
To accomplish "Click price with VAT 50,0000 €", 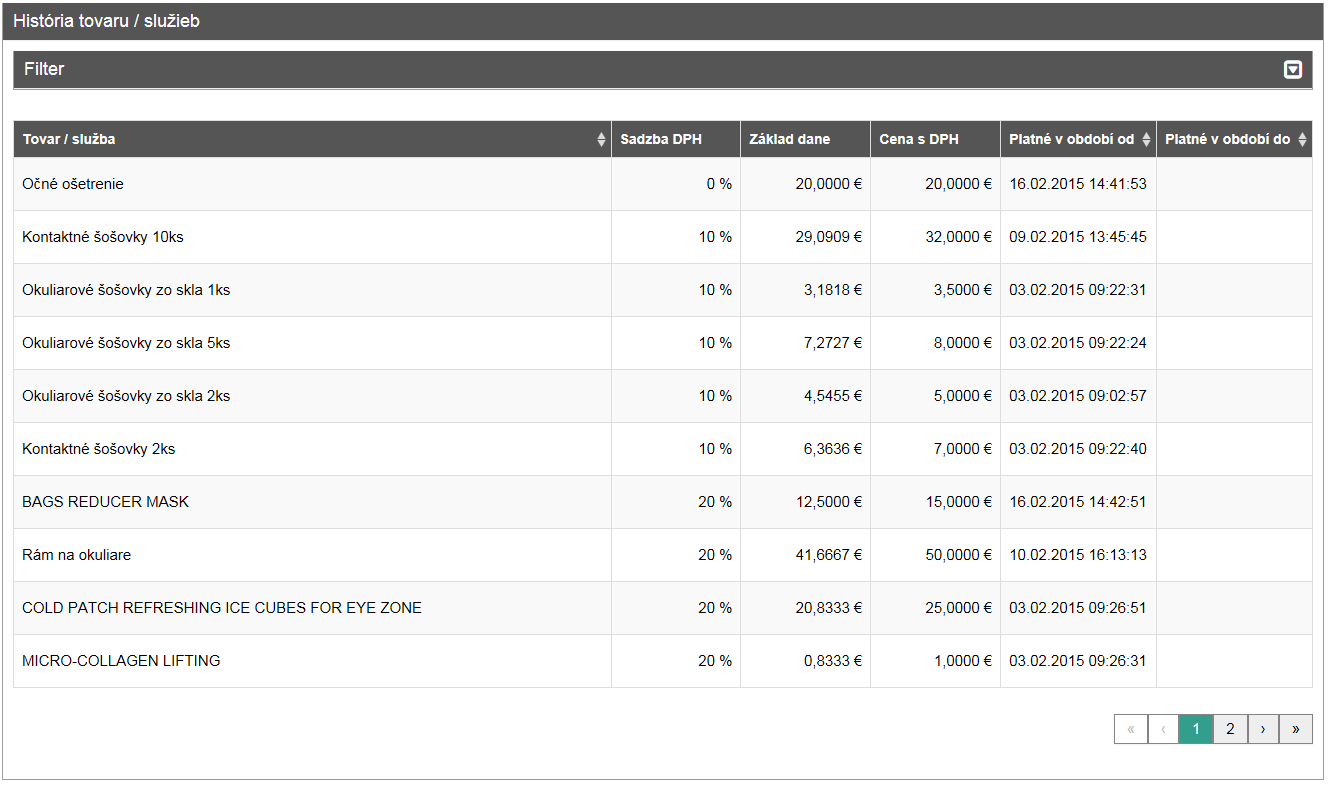I will (x=958, y=555).
